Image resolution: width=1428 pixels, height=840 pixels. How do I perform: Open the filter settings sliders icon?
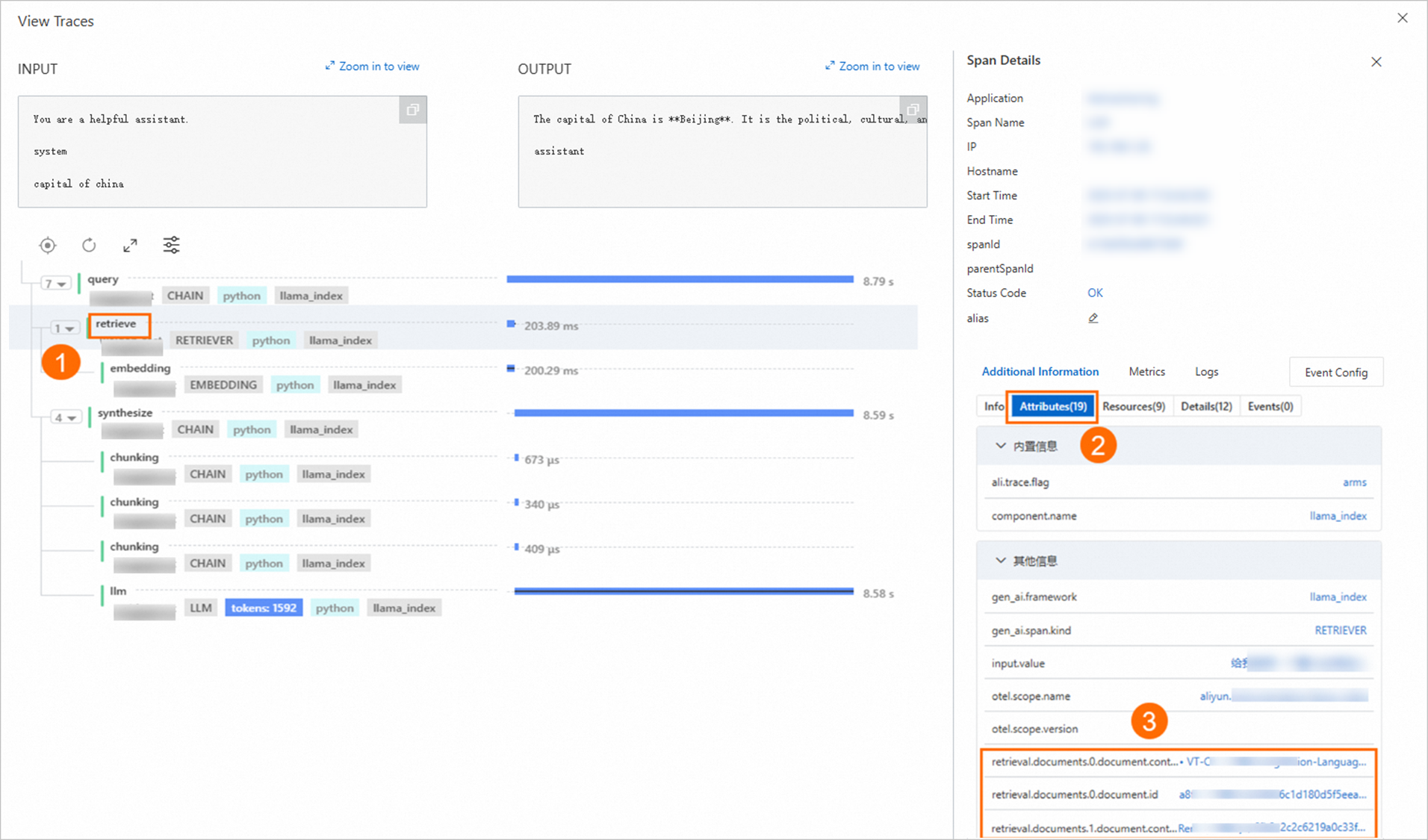tap(171, 245)
